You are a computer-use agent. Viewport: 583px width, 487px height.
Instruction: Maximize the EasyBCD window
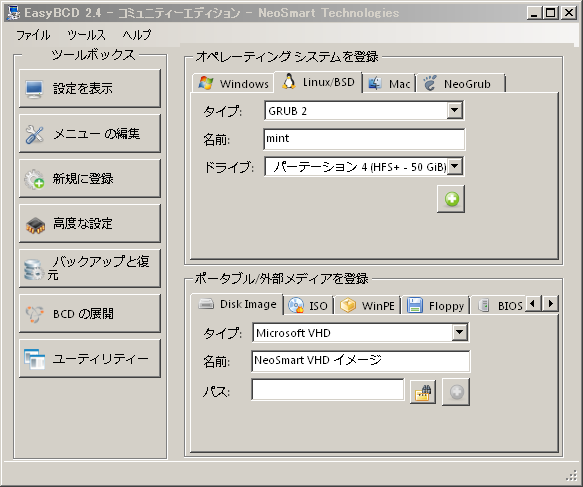pos(550,13)
